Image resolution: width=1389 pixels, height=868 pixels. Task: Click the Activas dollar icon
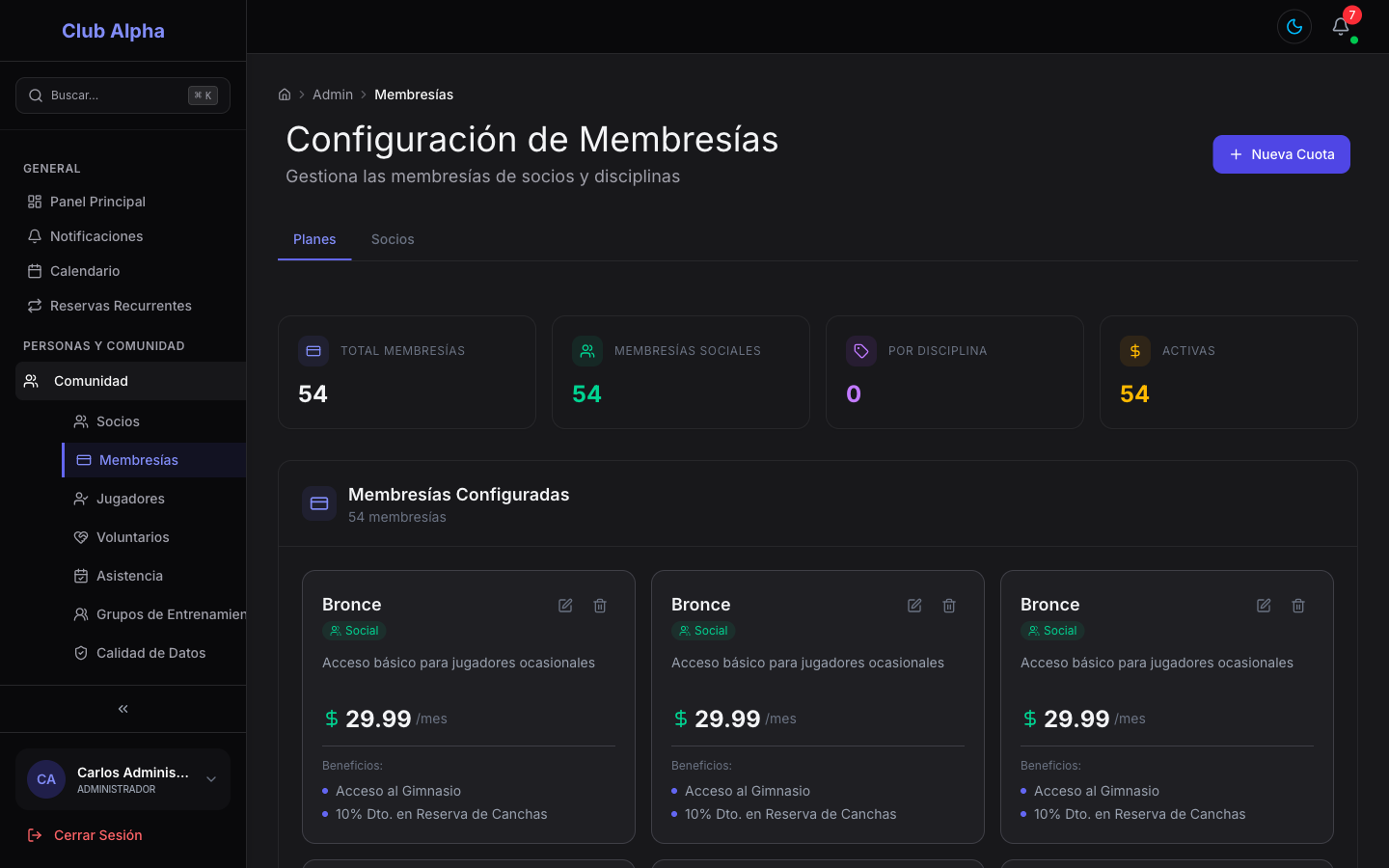1135,351
